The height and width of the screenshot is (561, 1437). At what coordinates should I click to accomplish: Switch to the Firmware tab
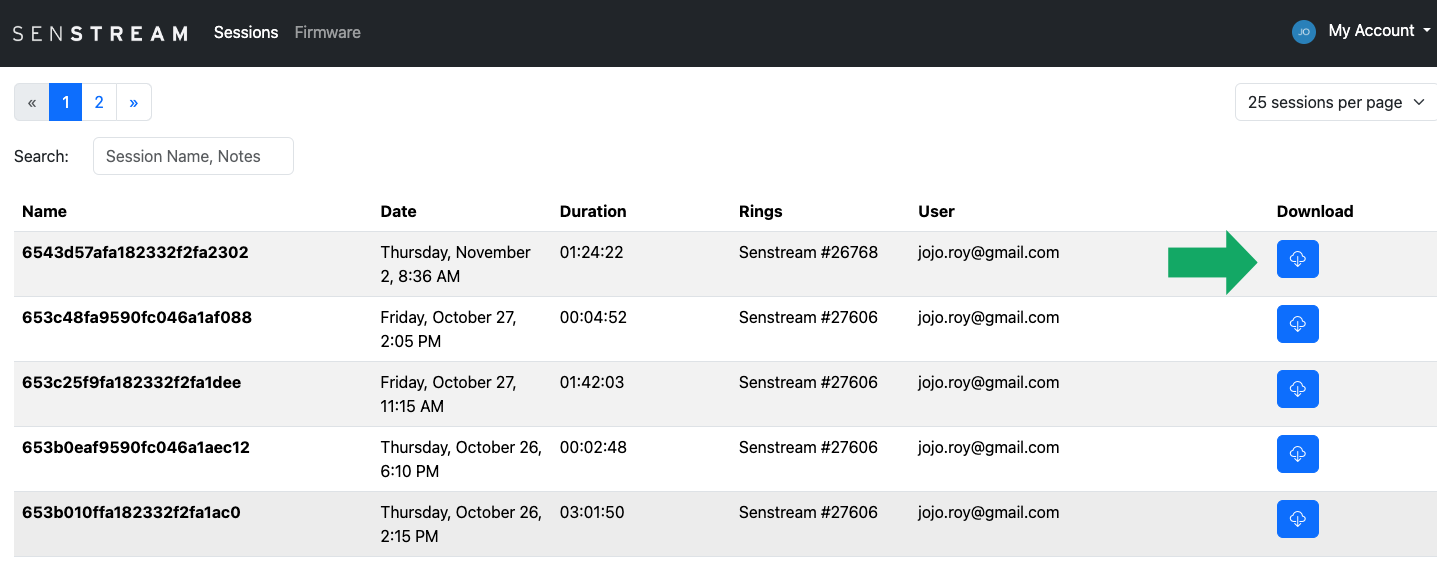click(327, 33)
